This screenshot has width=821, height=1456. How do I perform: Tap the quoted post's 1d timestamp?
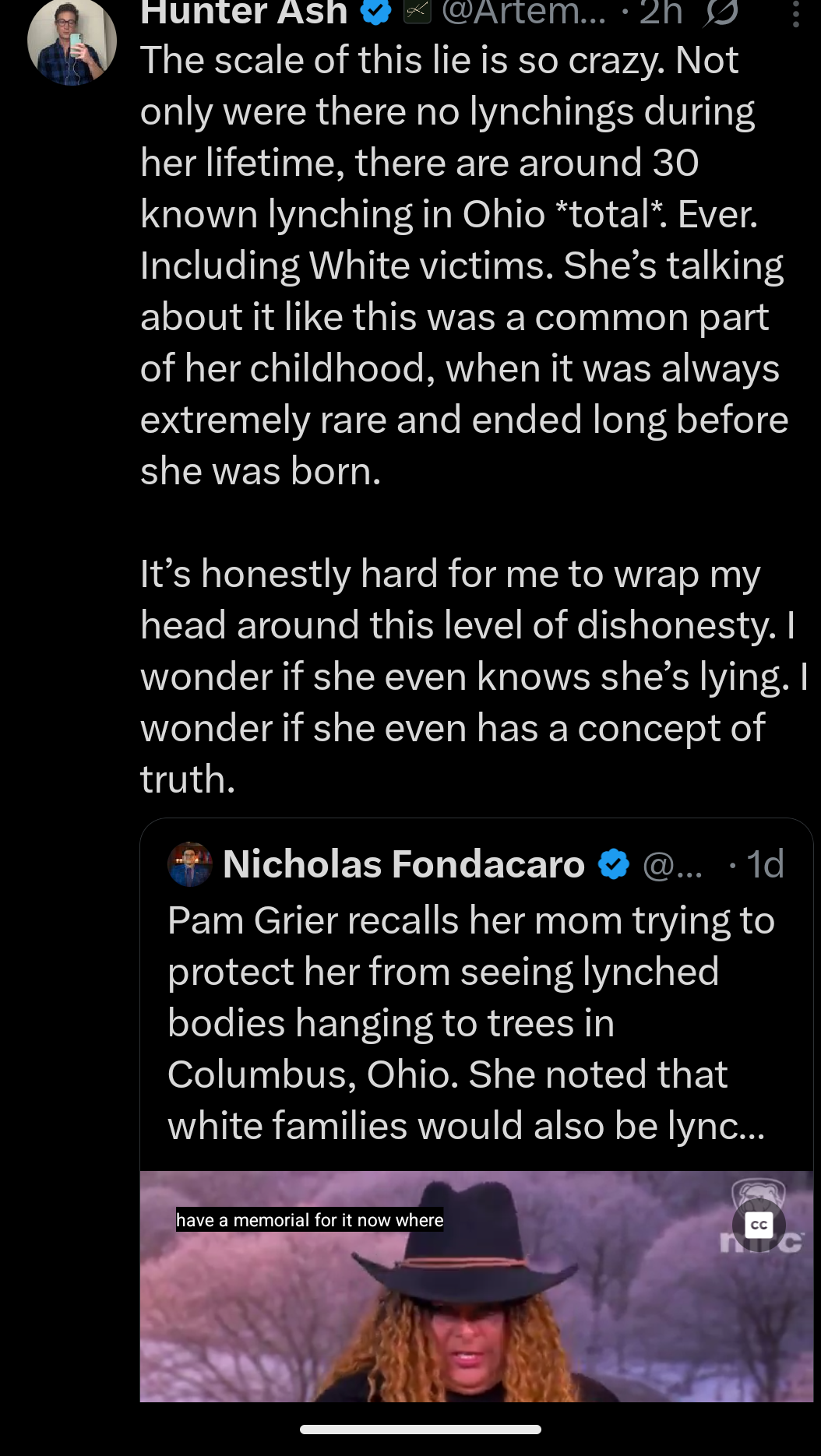(x=765, y=864)
